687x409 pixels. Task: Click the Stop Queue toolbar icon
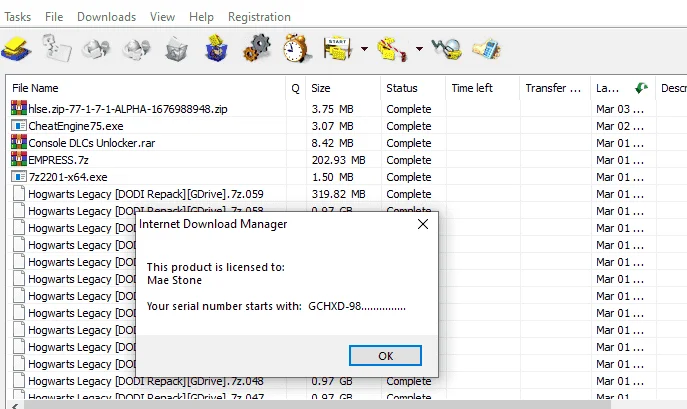pos(392,49)
